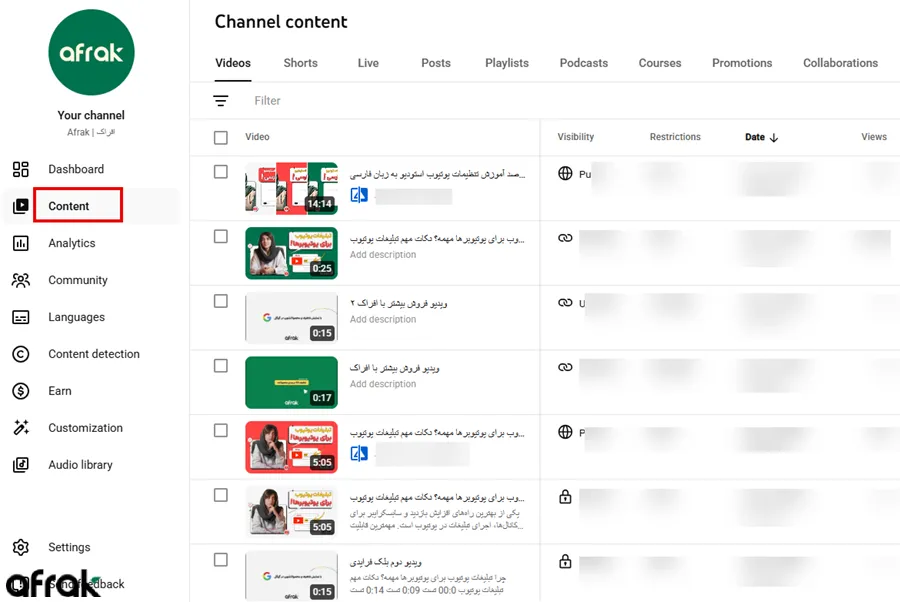Open the Playlists tab
Viewport: 900px width, 602px height.
(x=506, y=63)
